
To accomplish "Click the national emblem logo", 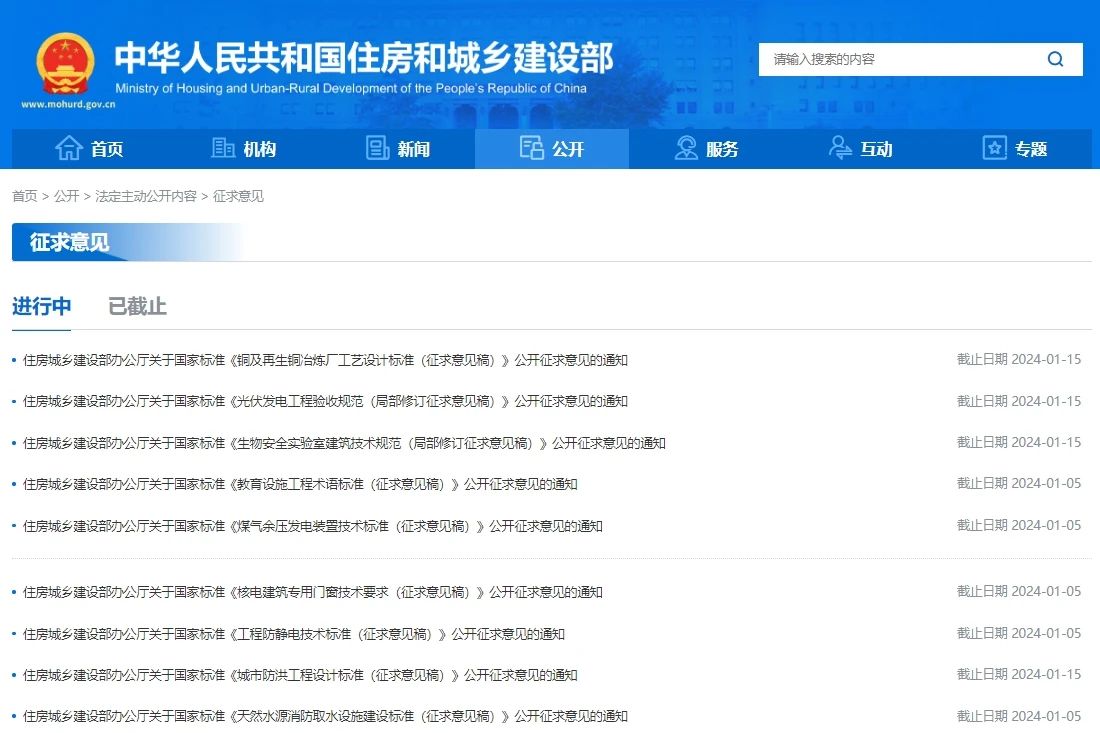I will 65,64.
